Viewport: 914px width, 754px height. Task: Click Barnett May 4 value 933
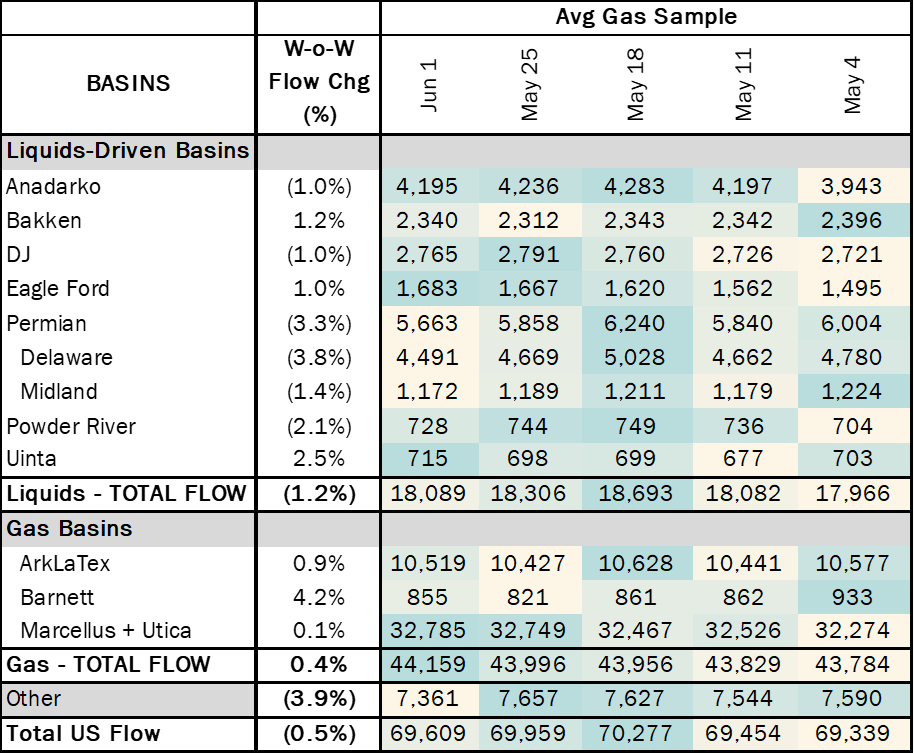(852, 597)
